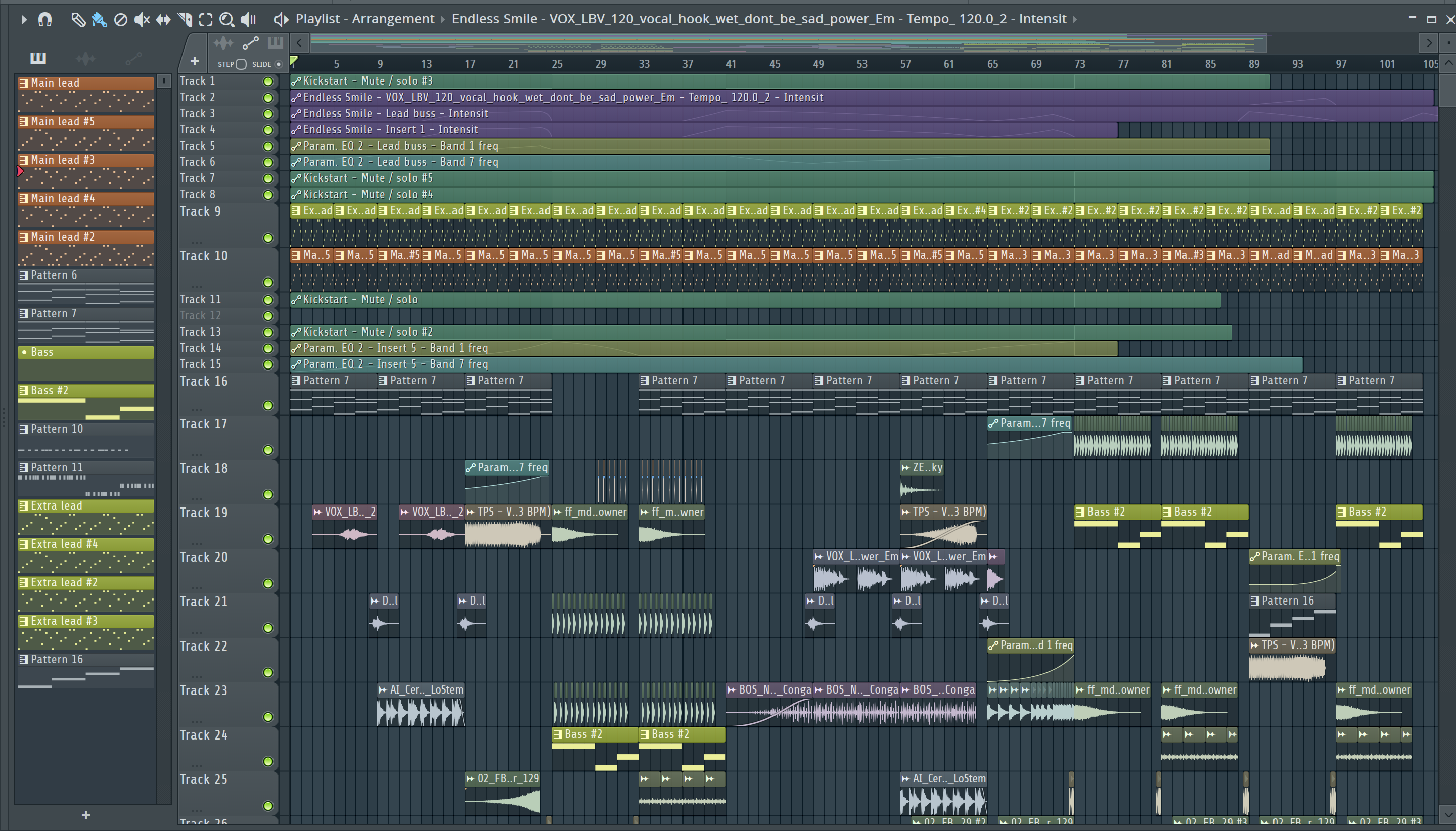Toggle mute for Track 5
This screenshot has width=1456, height=831.
[x=267, y=146]
